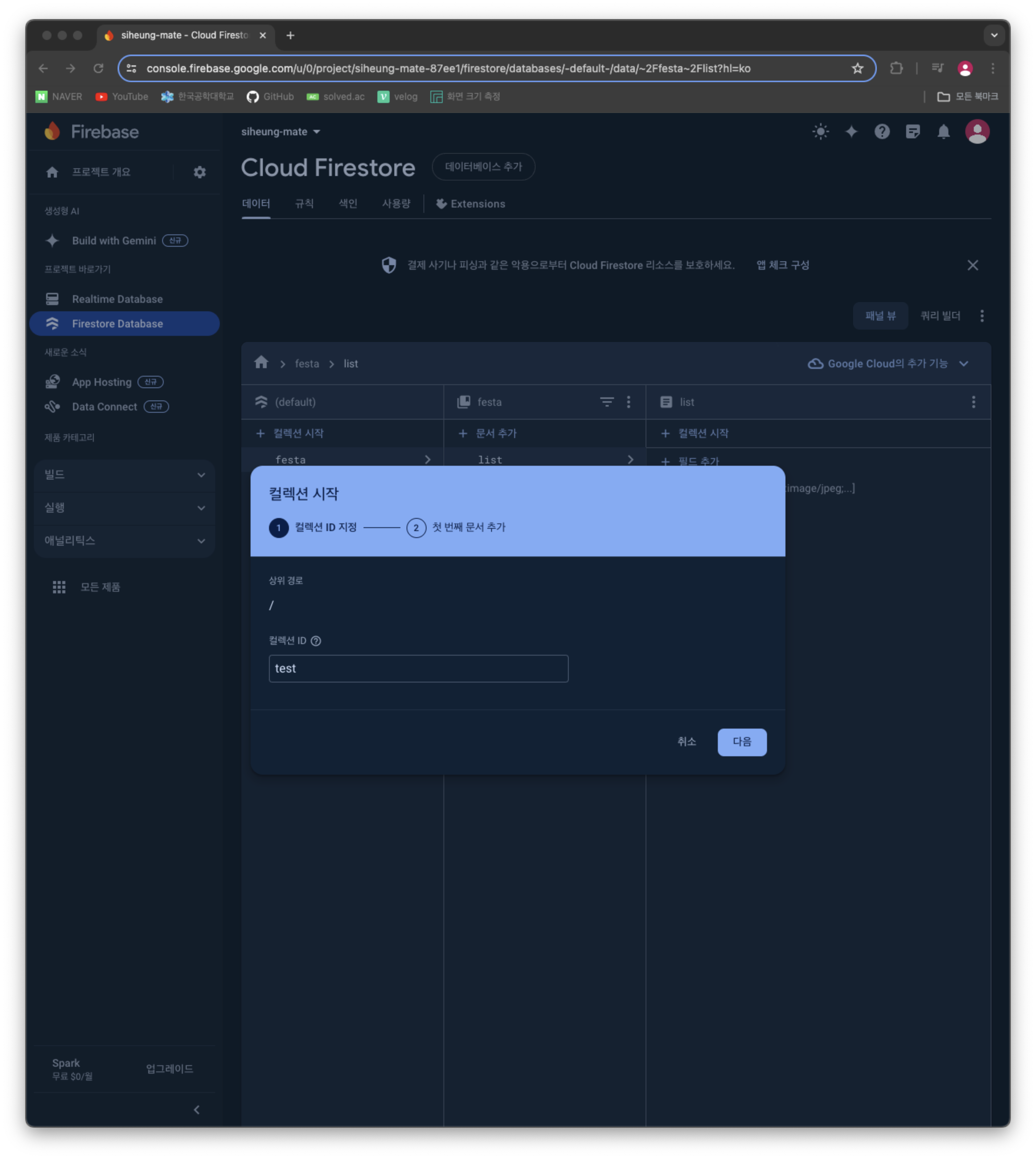Click the release notes icon in header

913,131
